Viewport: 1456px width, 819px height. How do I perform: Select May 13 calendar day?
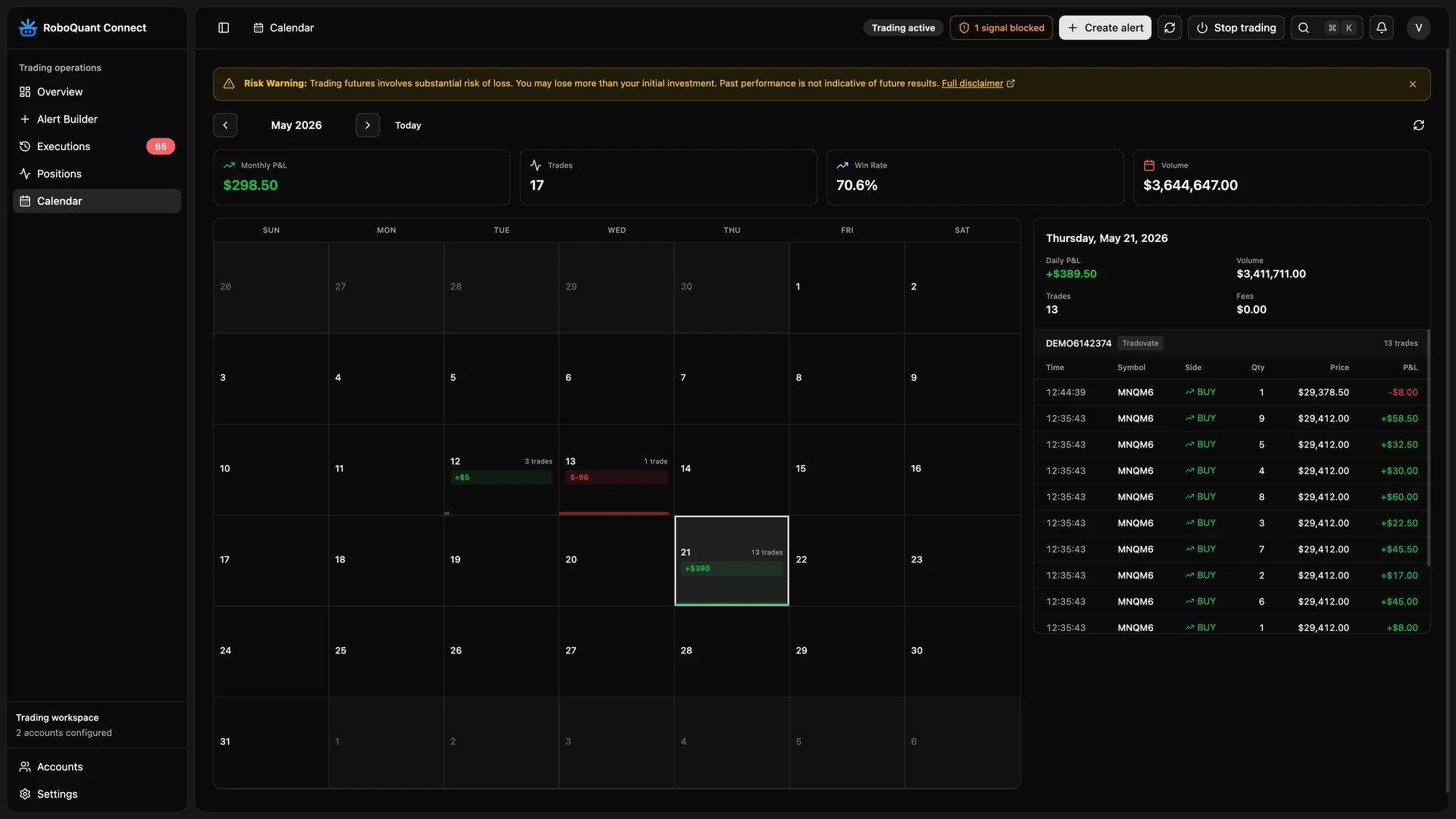(x=616, y=470)
